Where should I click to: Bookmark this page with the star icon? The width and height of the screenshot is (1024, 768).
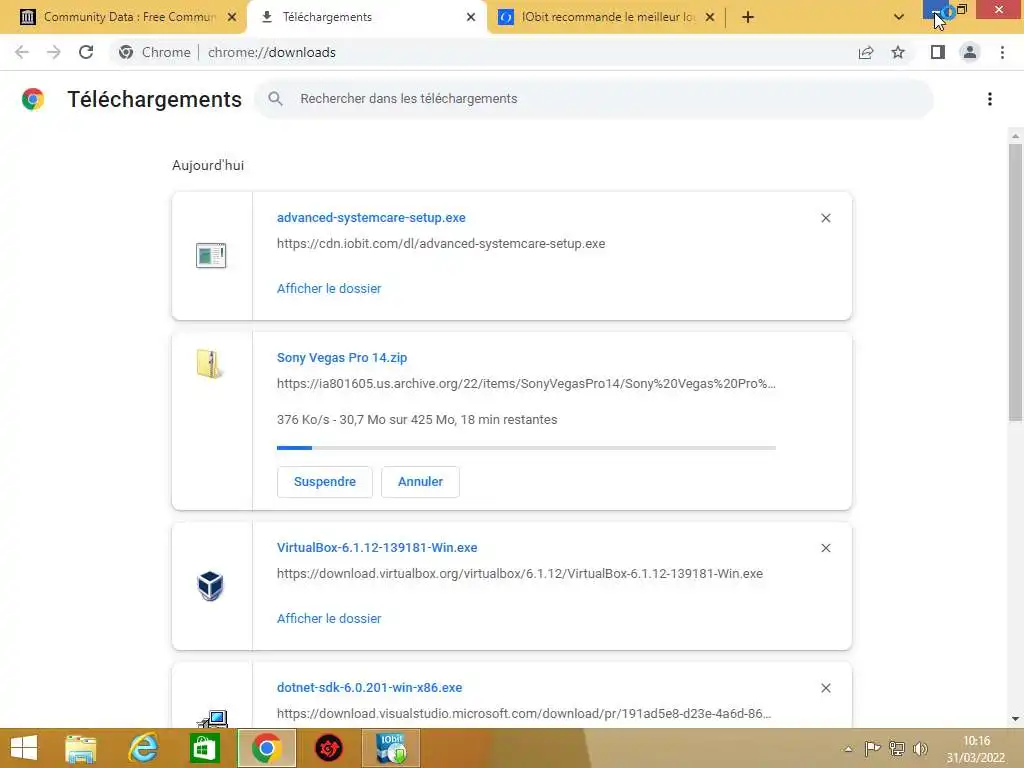point(898,52)
